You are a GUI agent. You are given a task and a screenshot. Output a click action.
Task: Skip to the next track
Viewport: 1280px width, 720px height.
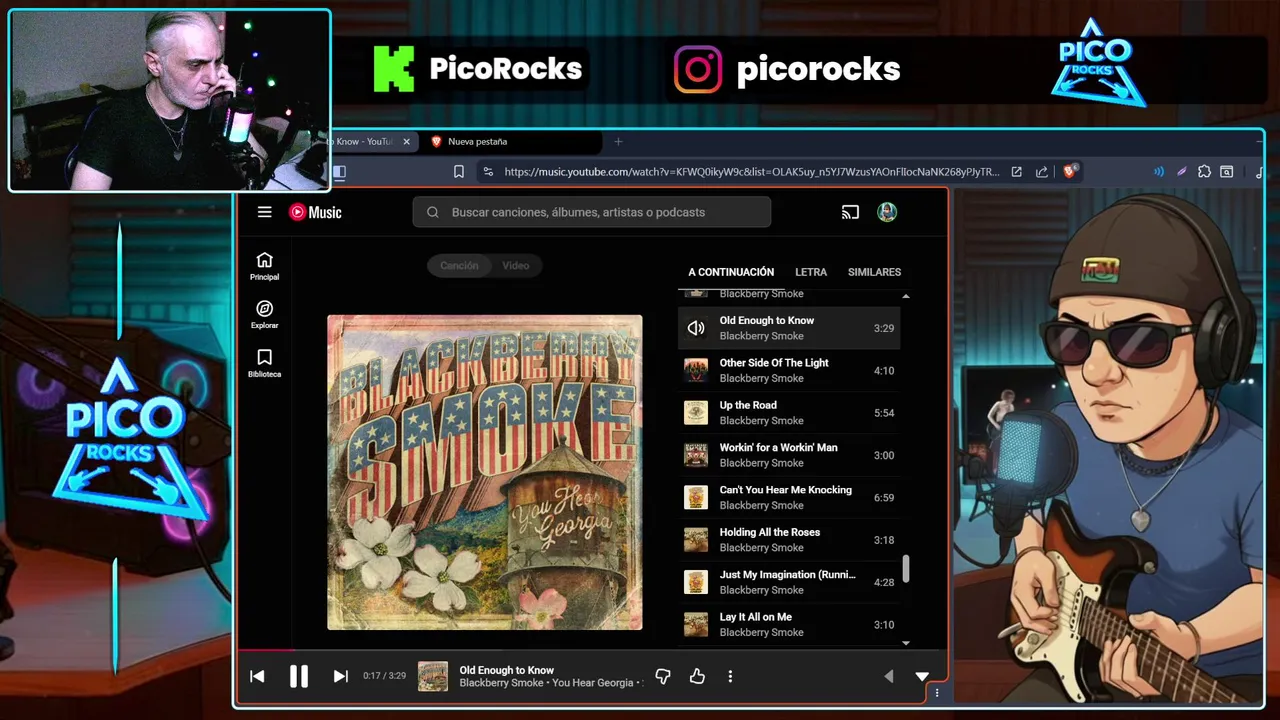pos(340,677)
